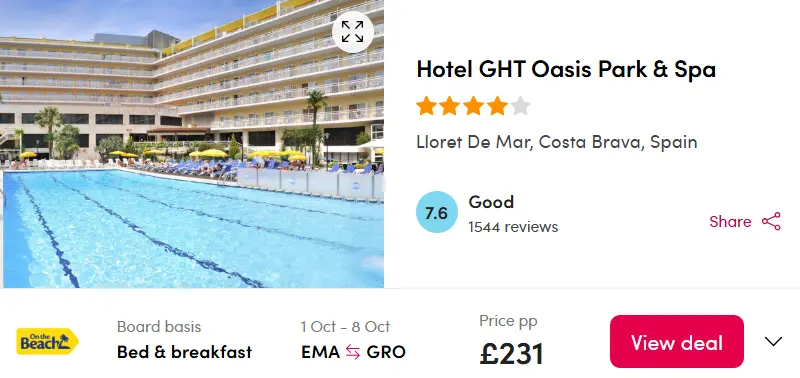Open the Hotel GHT Oasis Park & Spa title
The width and height of the screenshot is (800, 378).
coord(566,69)
